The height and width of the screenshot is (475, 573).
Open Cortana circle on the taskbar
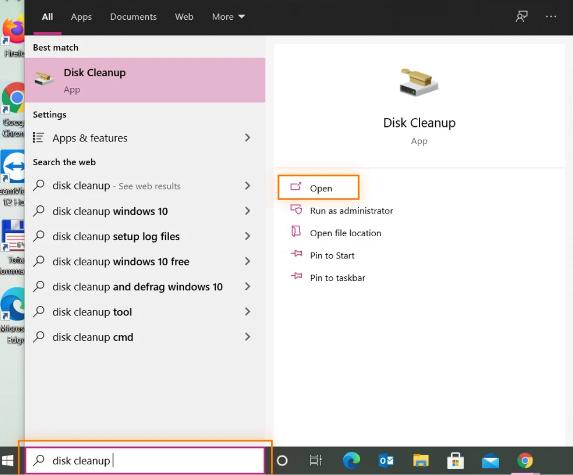click(x=282, y=460)
